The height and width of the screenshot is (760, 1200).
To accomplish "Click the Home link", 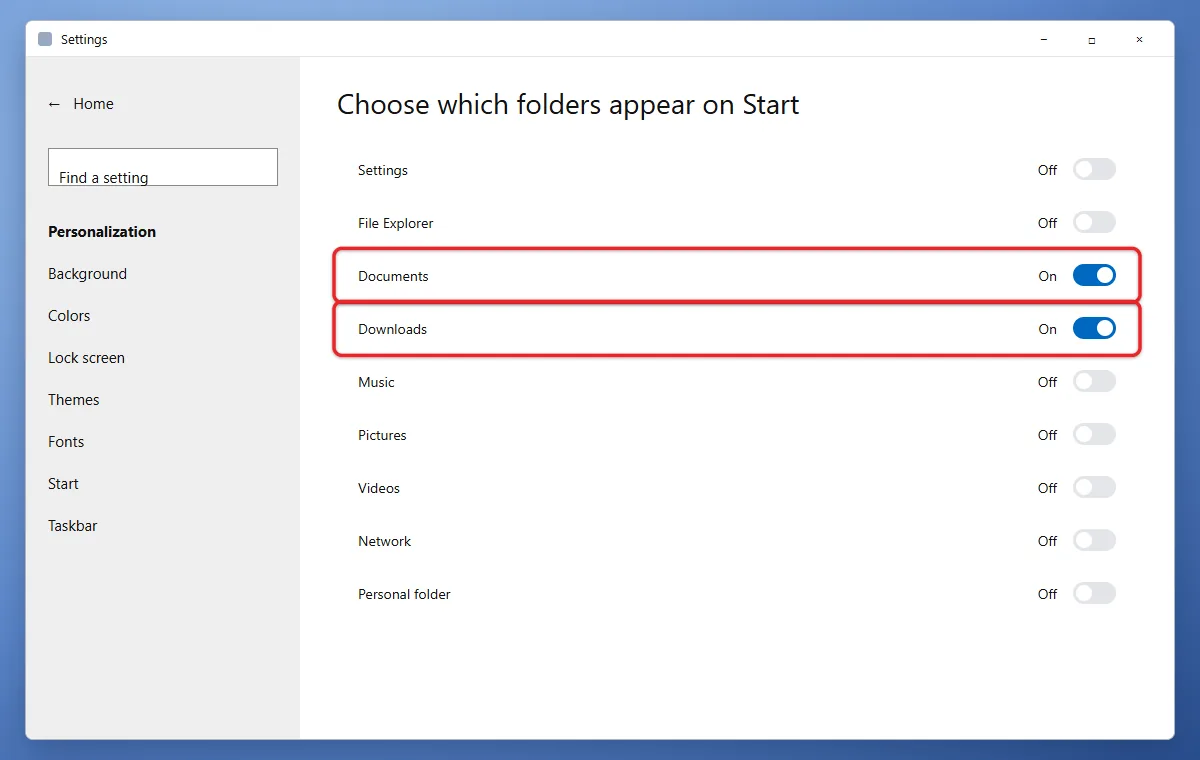I will pyautogui.click(x=93, y=104).
